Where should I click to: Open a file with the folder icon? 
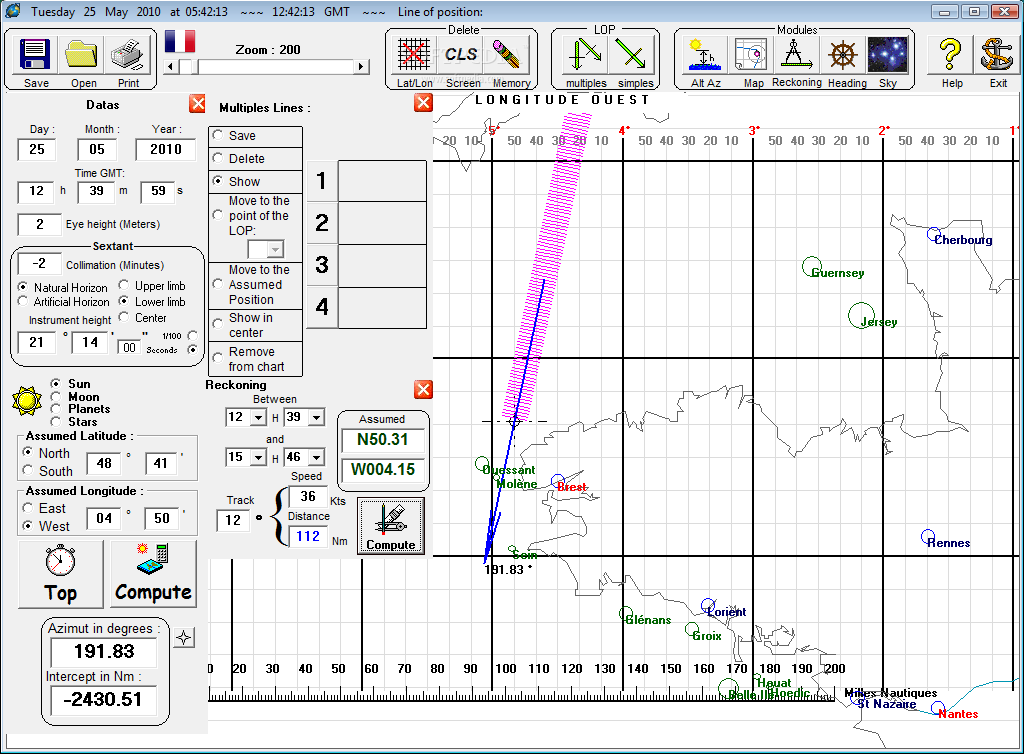(x=82, y=55)
